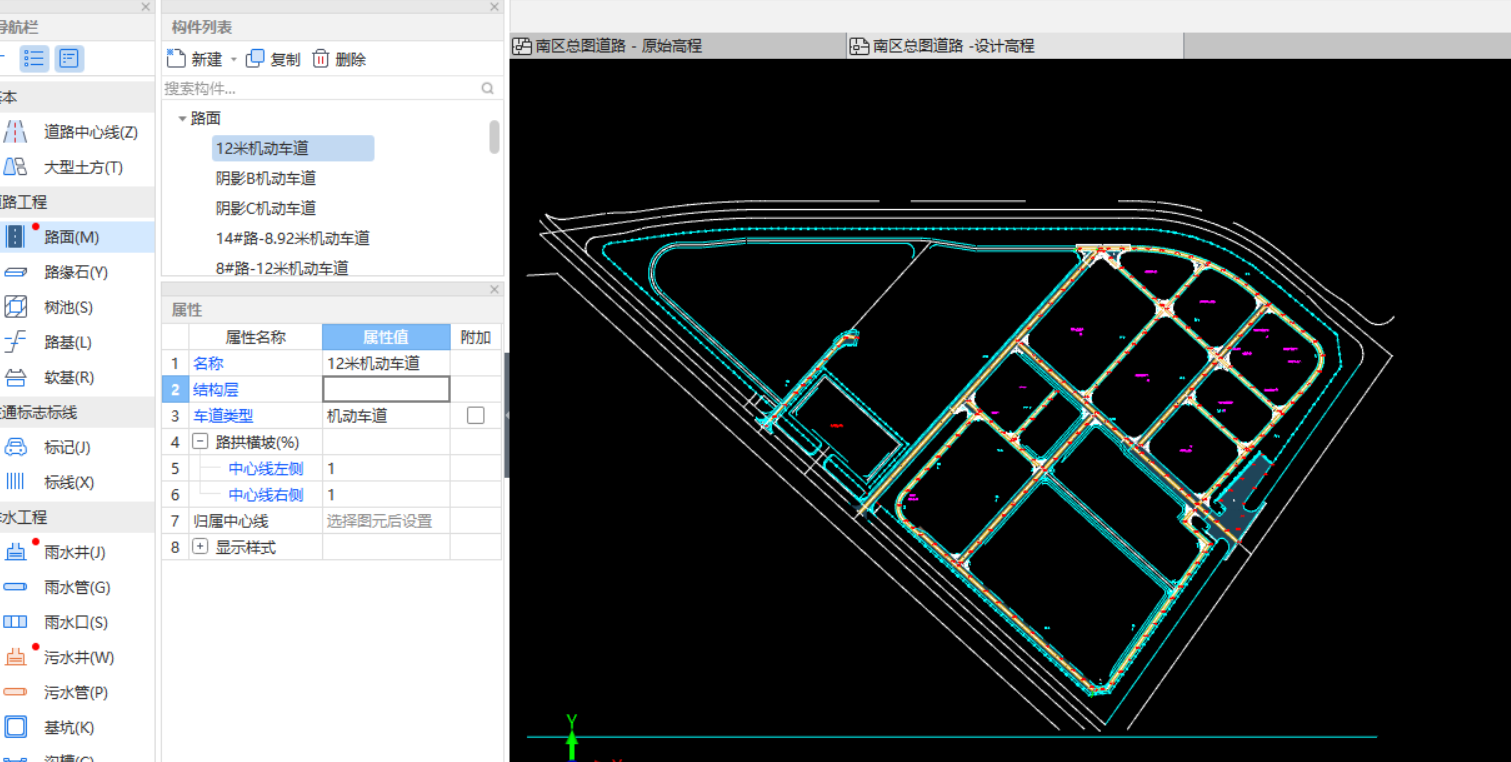The image size is (1511, 762).
Task: Toggle navigation detail view icon
Action: [69, 59]
